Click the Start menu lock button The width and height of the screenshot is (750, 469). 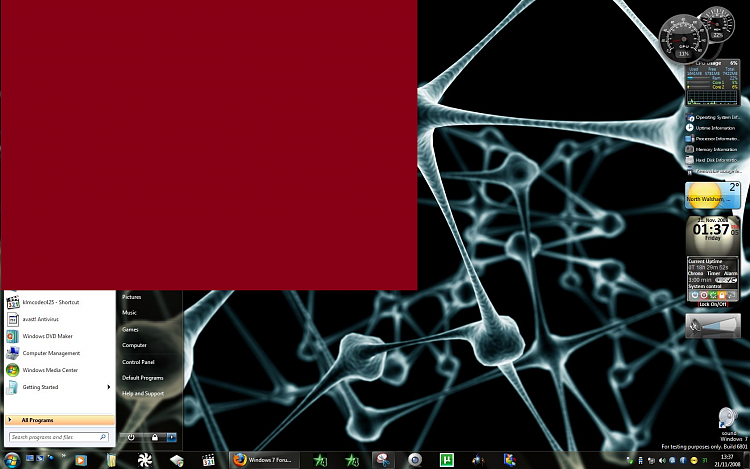click(154, 437)
